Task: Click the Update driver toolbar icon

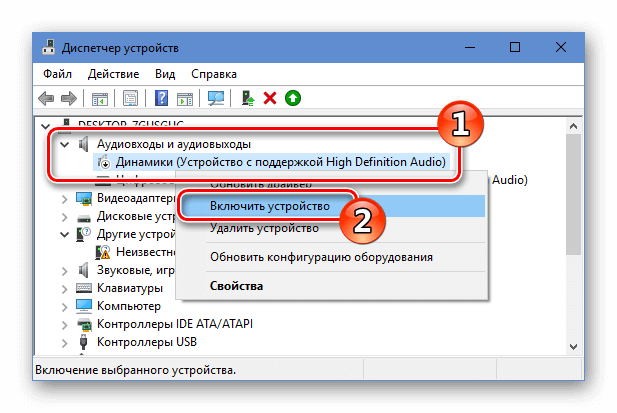Action: tap(248, 98)
